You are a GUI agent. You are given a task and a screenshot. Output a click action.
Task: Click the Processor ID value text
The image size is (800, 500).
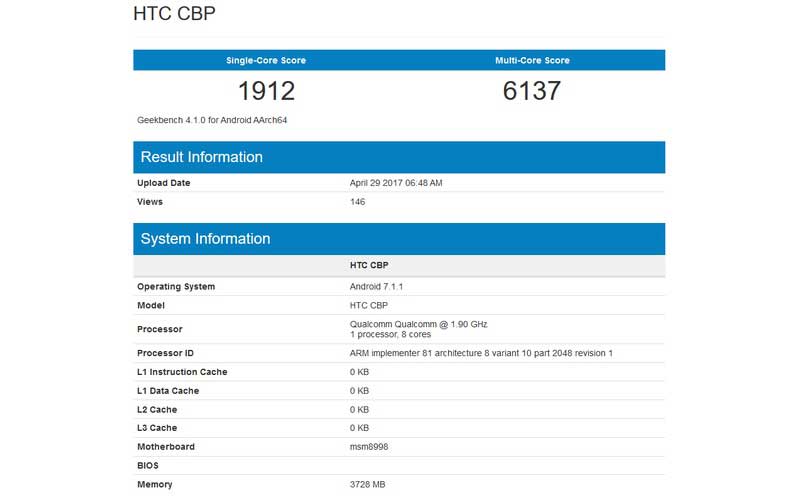pyautogui.click(x=481, y=353)
